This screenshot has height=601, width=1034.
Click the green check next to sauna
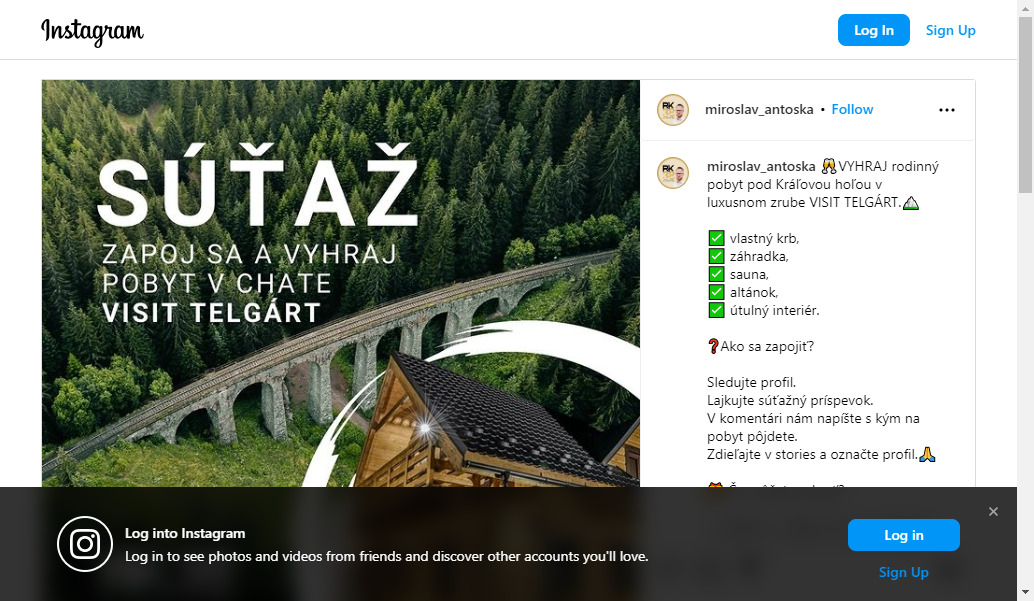coord(716,274)
